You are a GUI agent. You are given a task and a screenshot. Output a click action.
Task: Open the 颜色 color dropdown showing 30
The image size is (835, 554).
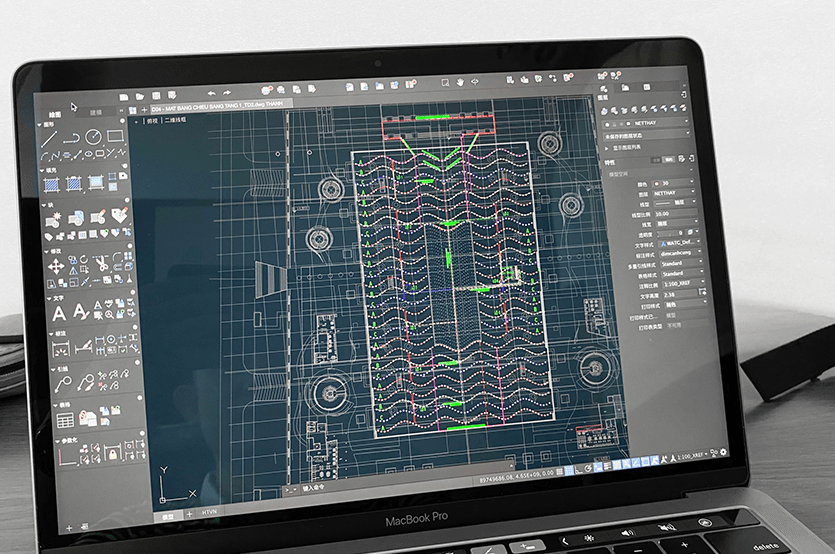[x=674, y=183]
